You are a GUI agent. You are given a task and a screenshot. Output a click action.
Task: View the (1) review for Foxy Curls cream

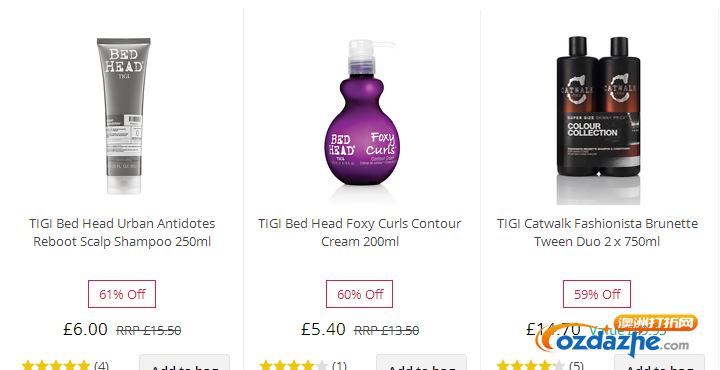pos(339,366)
